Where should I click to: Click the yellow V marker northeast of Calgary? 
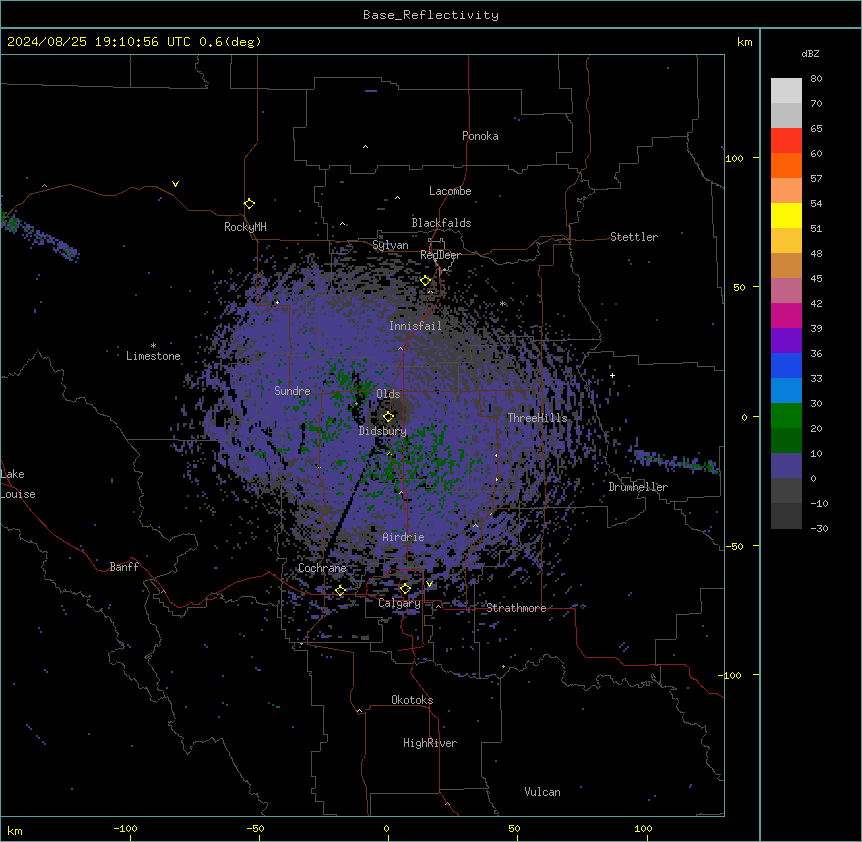[x=429, y=584]
